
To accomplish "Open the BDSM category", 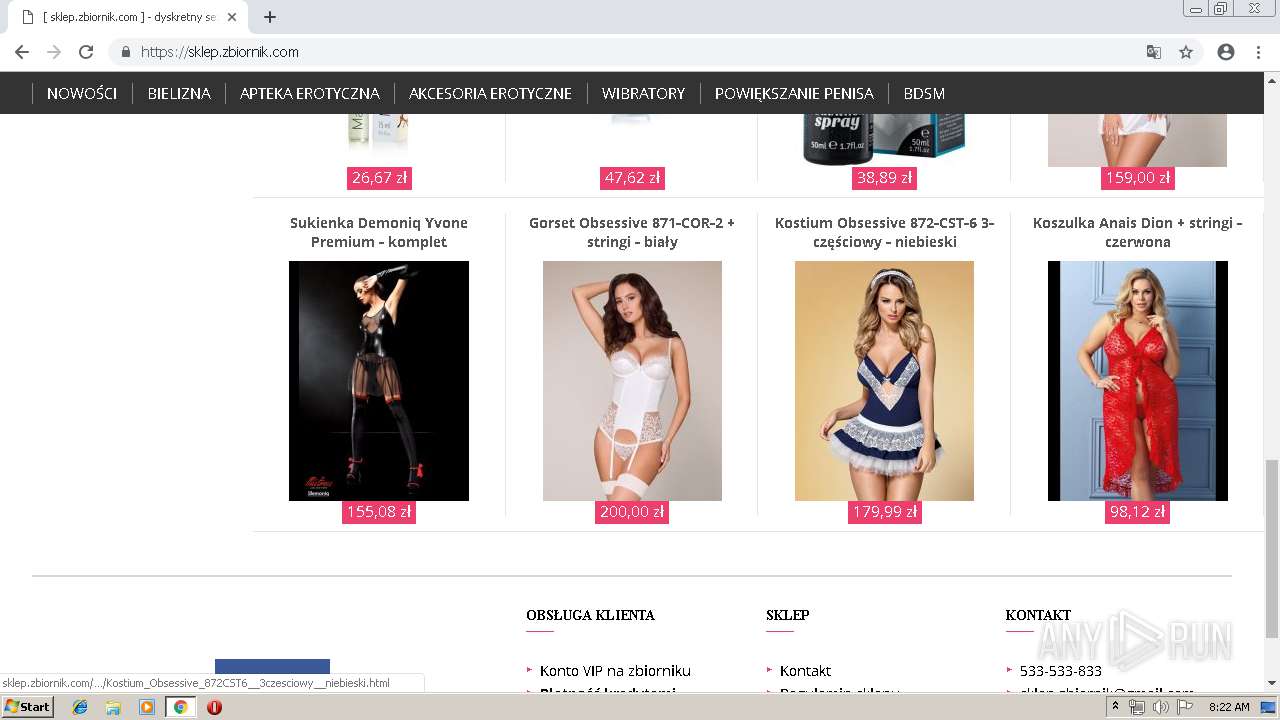I will point(924,93).
